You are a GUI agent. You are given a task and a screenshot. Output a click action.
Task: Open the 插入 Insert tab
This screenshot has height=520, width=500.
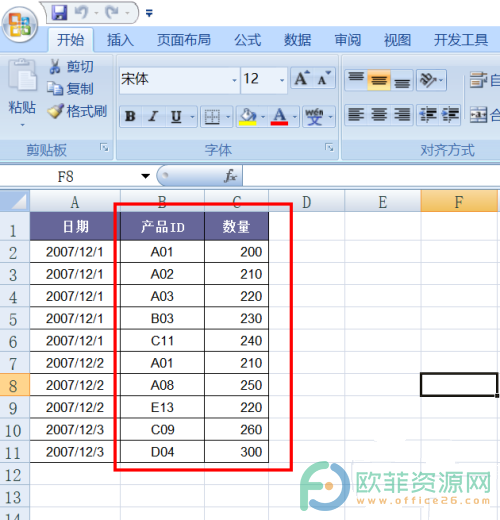(x=120, y=40)
